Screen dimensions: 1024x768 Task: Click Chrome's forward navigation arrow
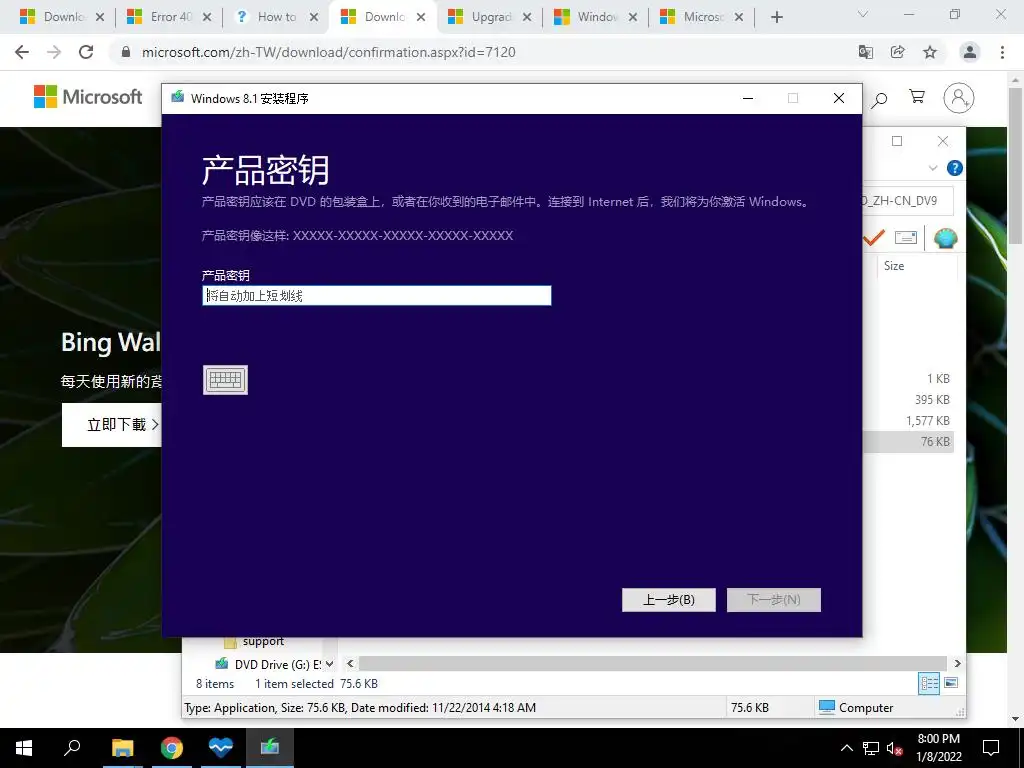(x=54, y=52)
